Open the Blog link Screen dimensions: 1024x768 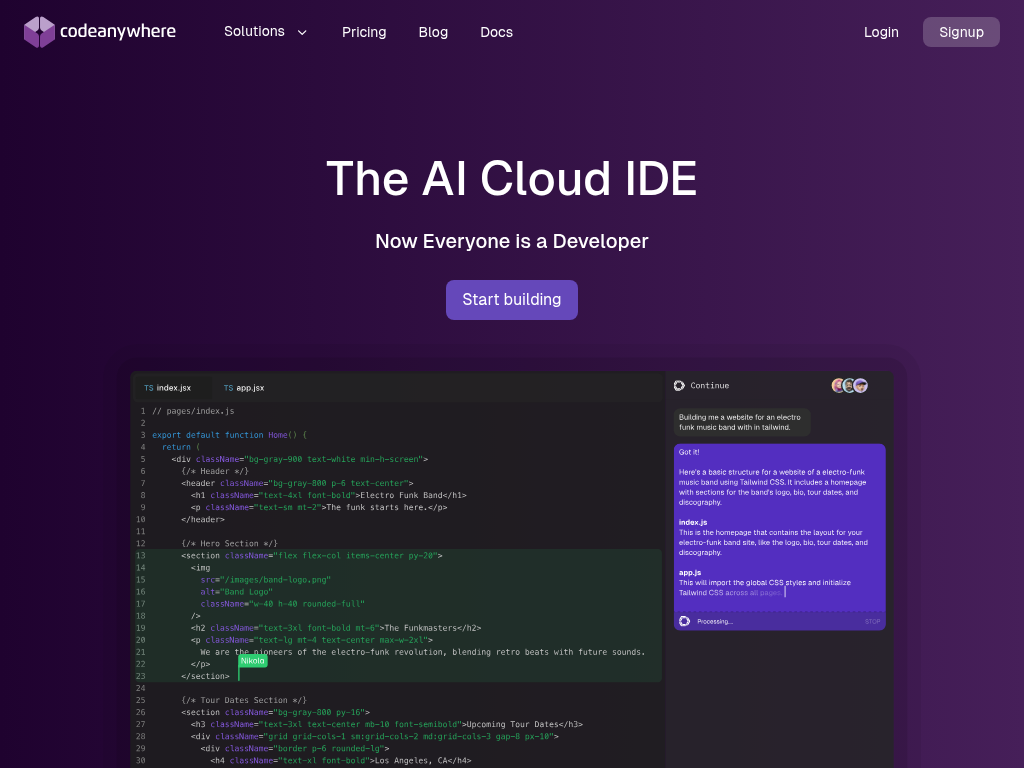point(433,32)
